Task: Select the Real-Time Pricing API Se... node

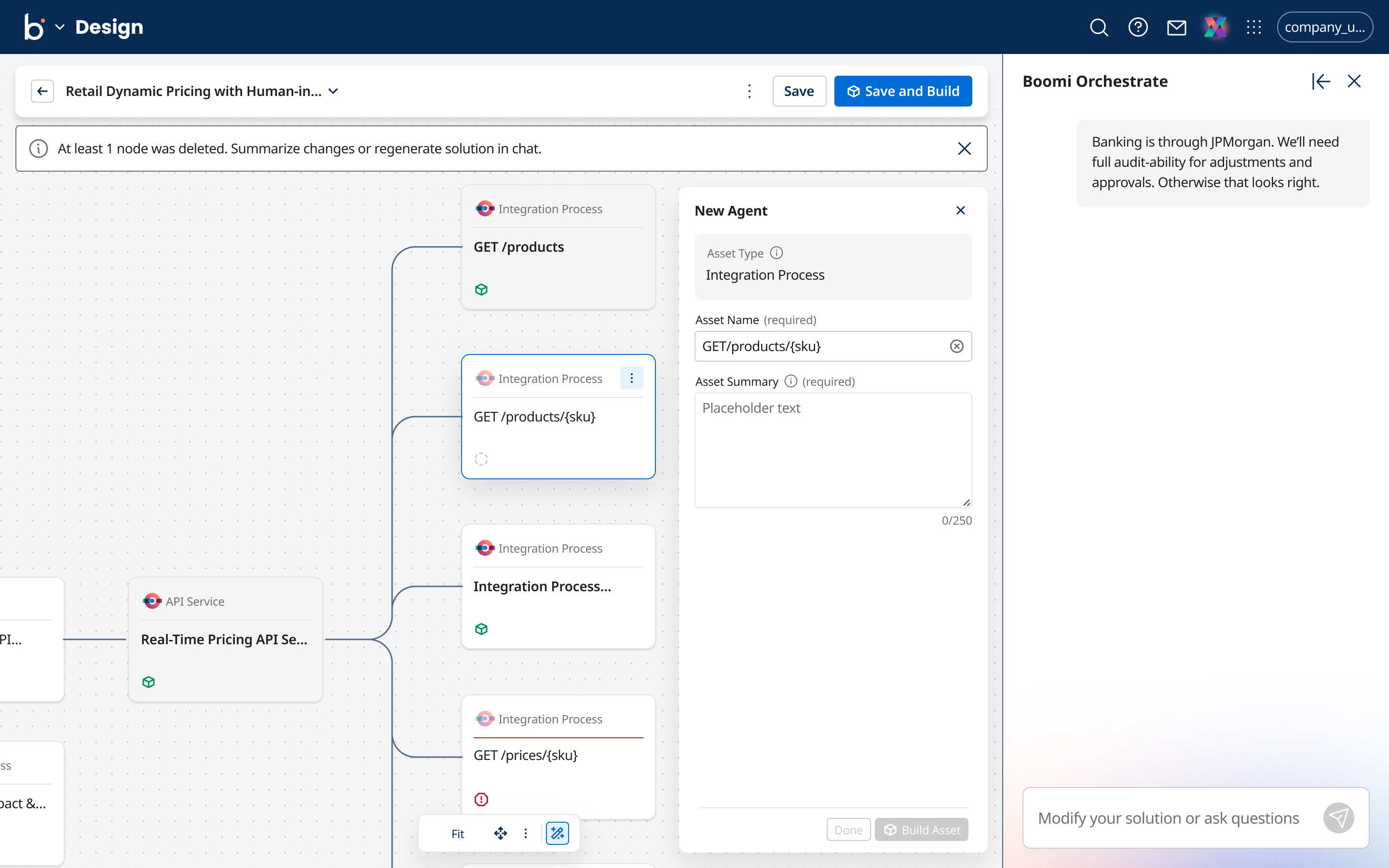Action: click(226, 639)
